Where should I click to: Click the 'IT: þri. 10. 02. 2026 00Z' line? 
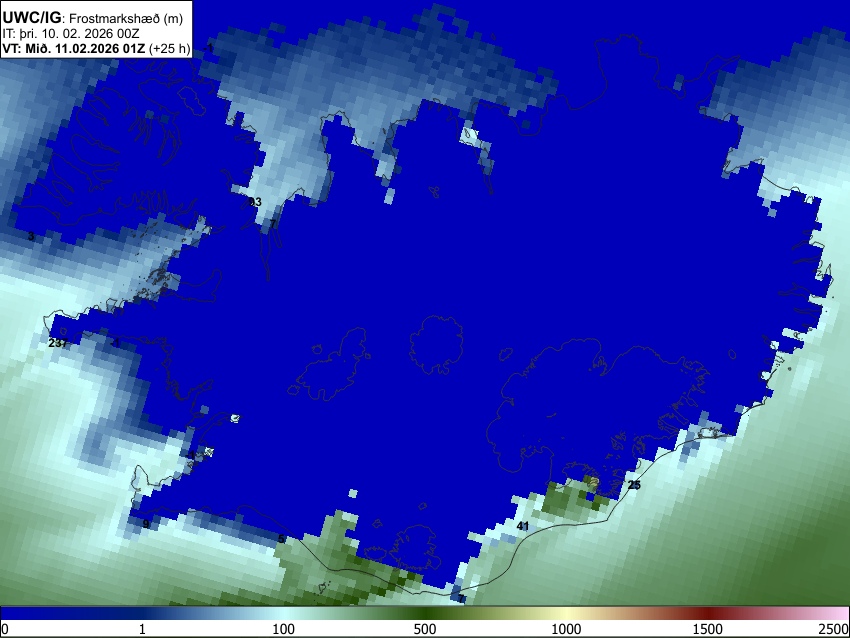71,34
